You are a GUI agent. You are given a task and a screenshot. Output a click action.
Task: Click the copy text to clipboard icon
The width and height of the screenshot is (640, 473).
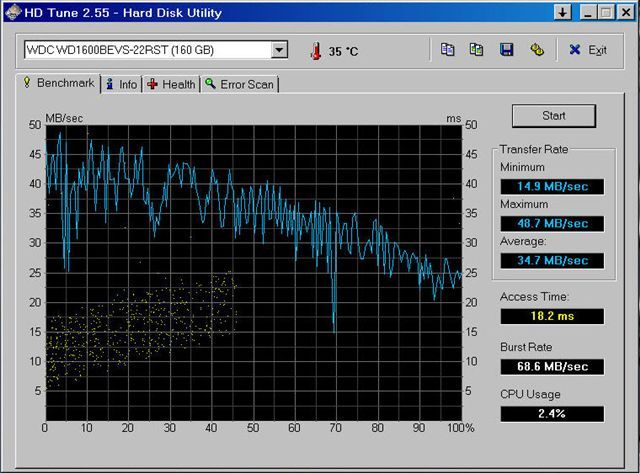click(448, 49)
